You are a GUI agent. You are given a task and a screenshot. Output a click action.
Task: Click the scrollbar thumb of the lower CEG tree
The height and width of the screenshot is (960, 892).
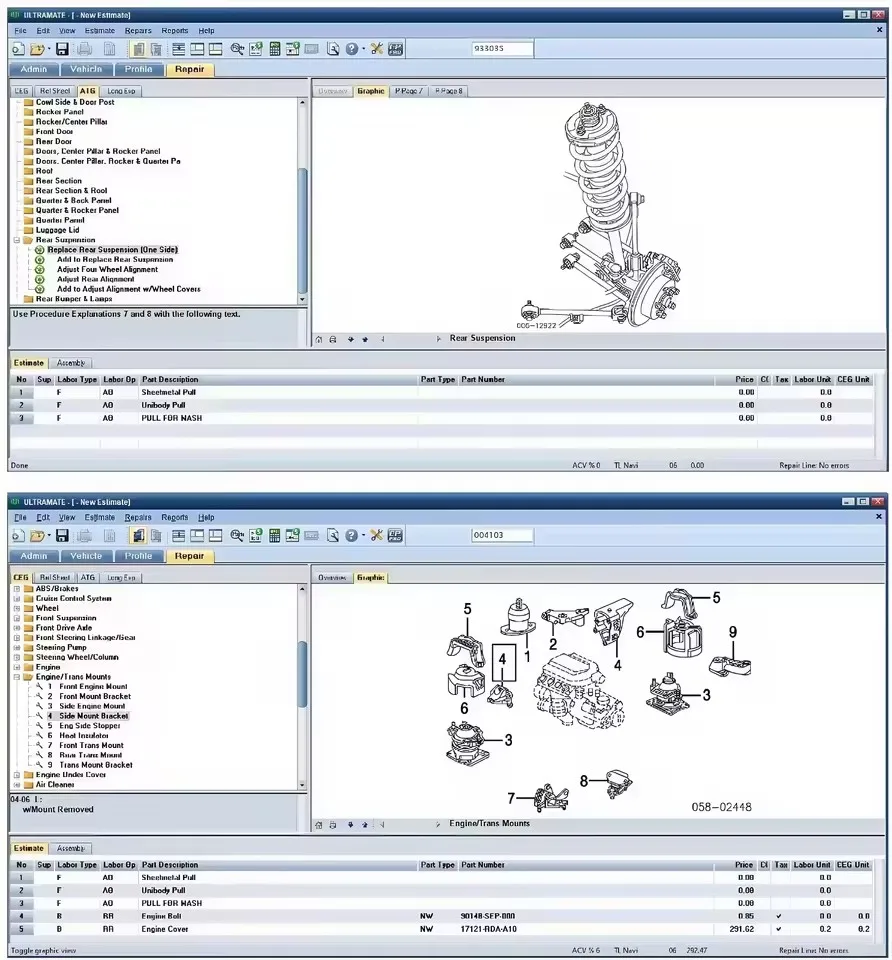coord(302,673)
